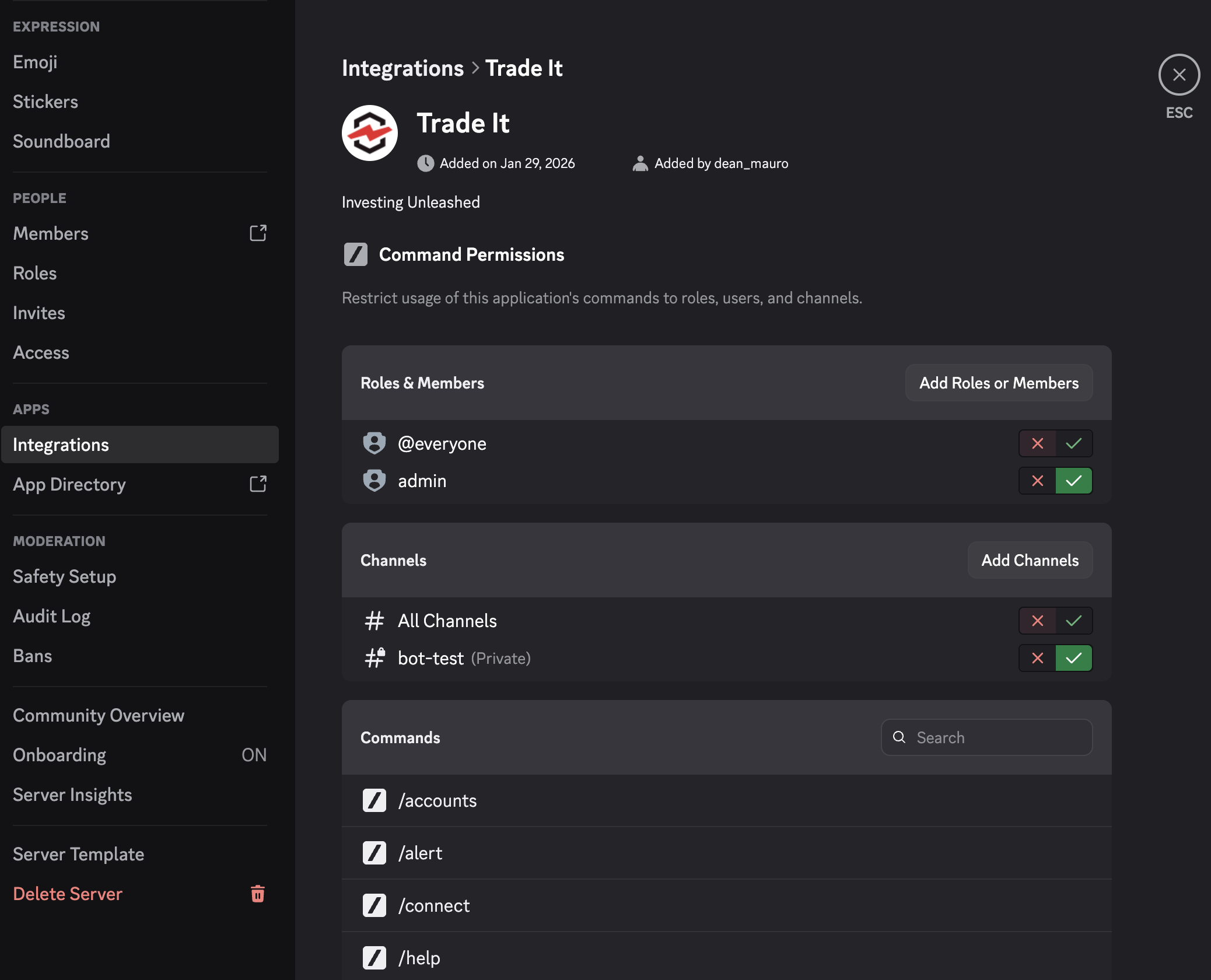The width and height of the screenshot is (1211, 980).
Task: Open Server Insights
Action: click(x=140, y=794)
